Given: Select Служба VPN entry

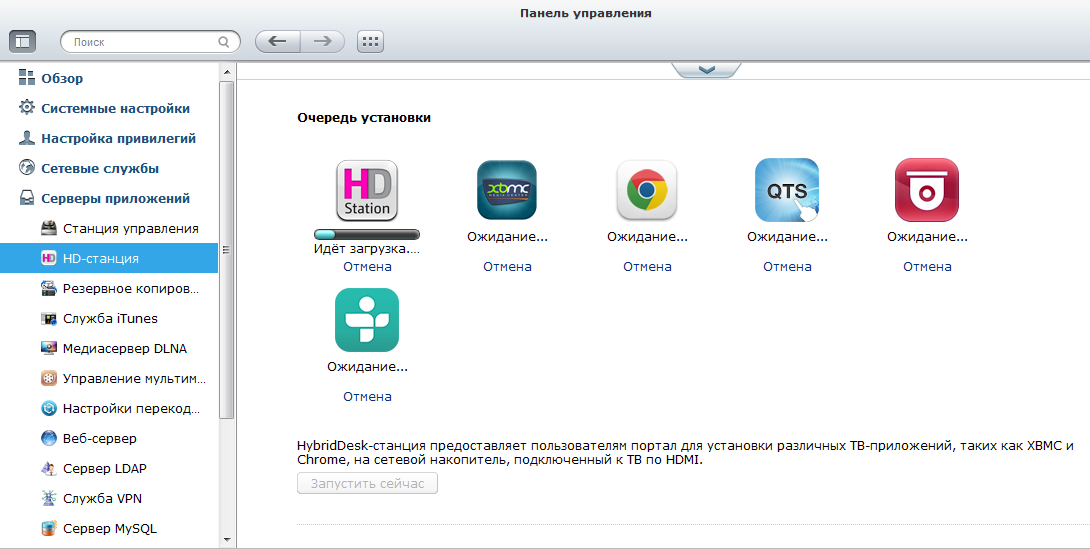Looking at the screenshot, I should (x=102, y=498).
